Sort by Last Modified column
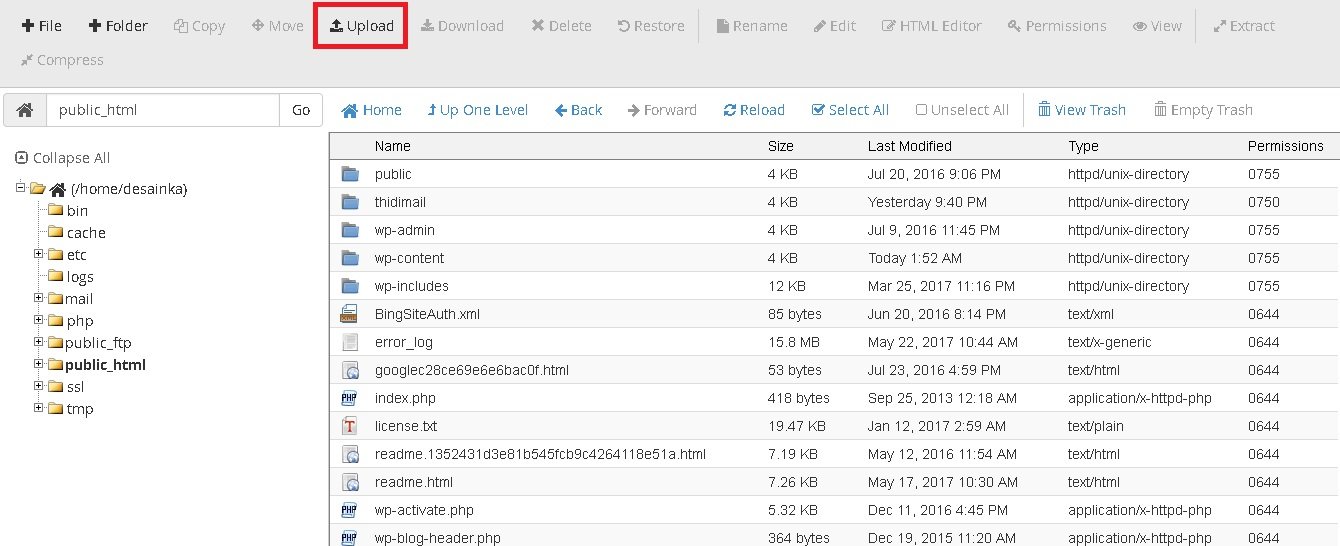Viewport: 1340px width, 546px height. coord(909,146)
